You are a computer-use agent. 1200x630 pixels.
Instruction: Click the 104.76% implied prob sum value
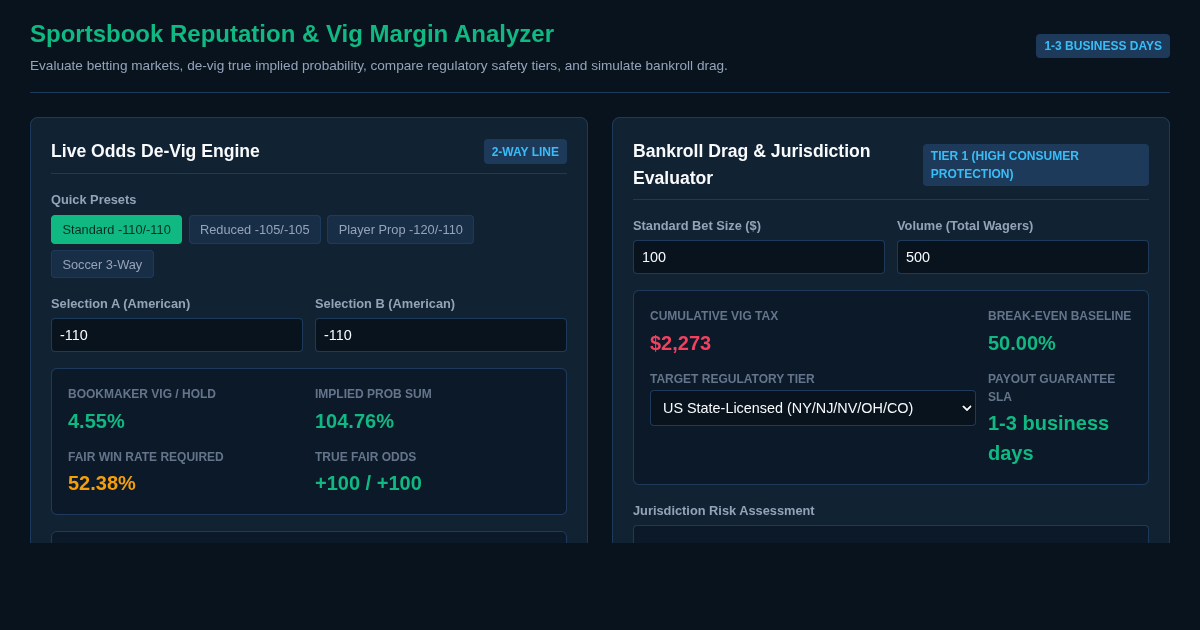point(354,421)
